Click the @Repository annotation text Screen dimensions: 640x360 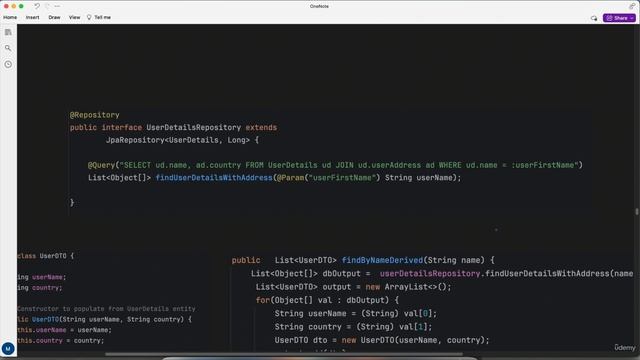point(95,115)
